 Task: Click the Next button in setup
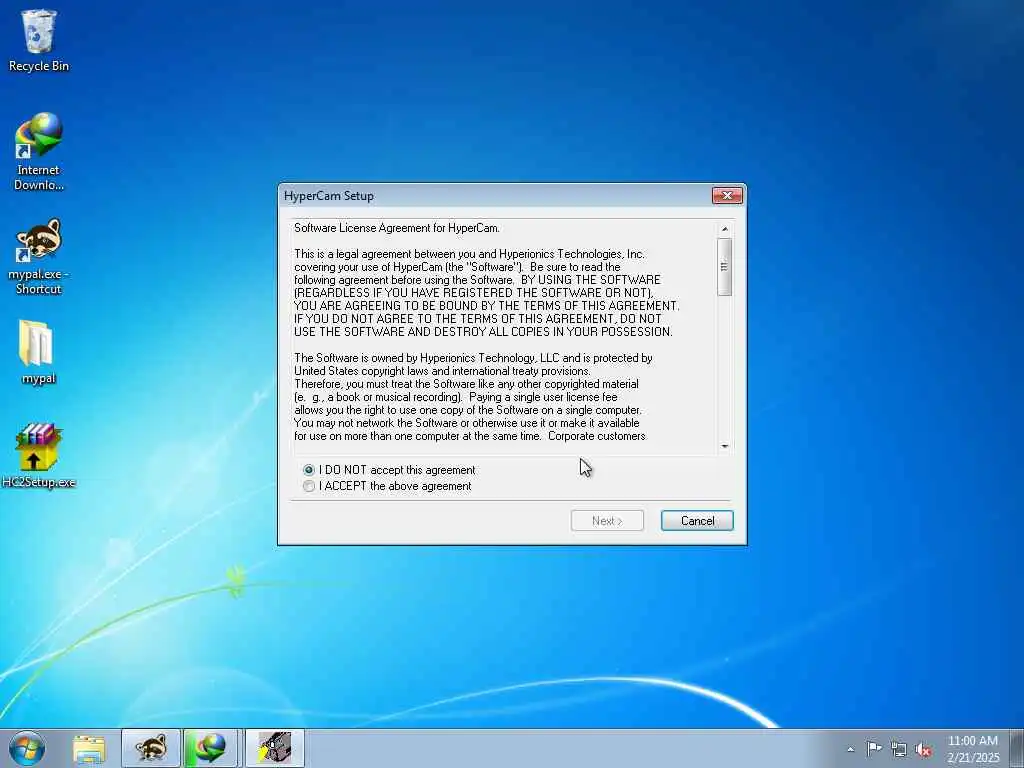[607, 521]
